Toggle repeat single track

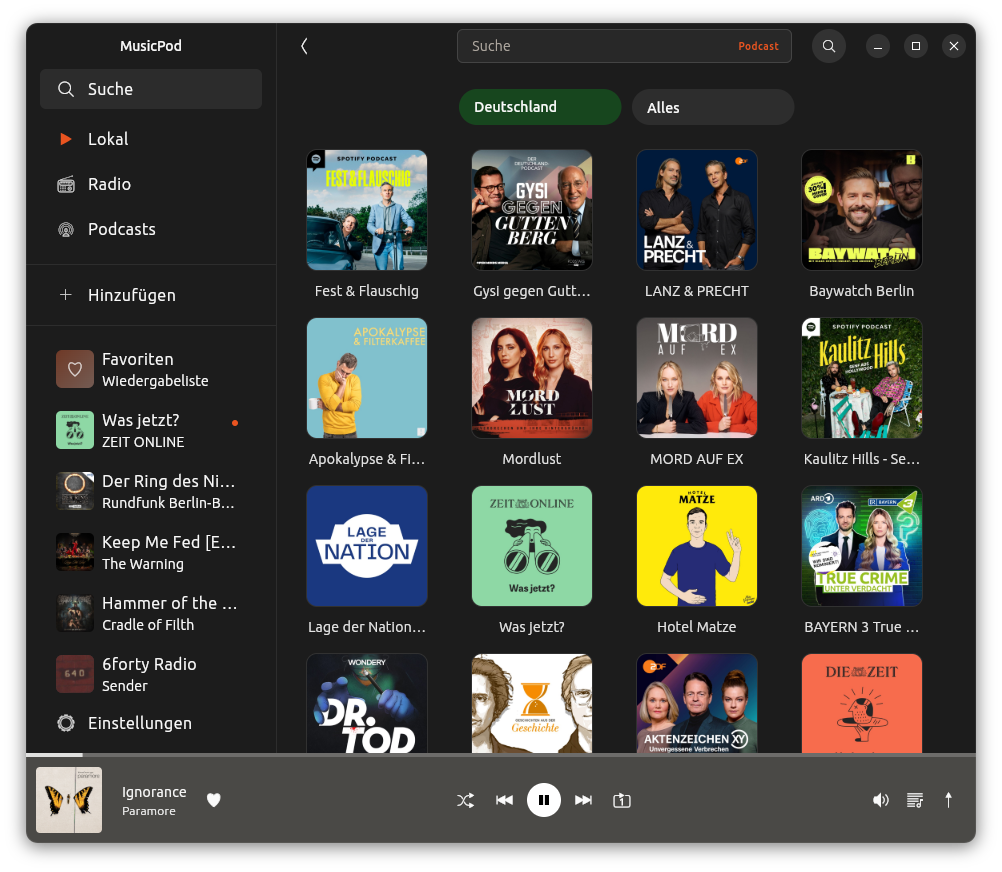[x=622, y=800]
